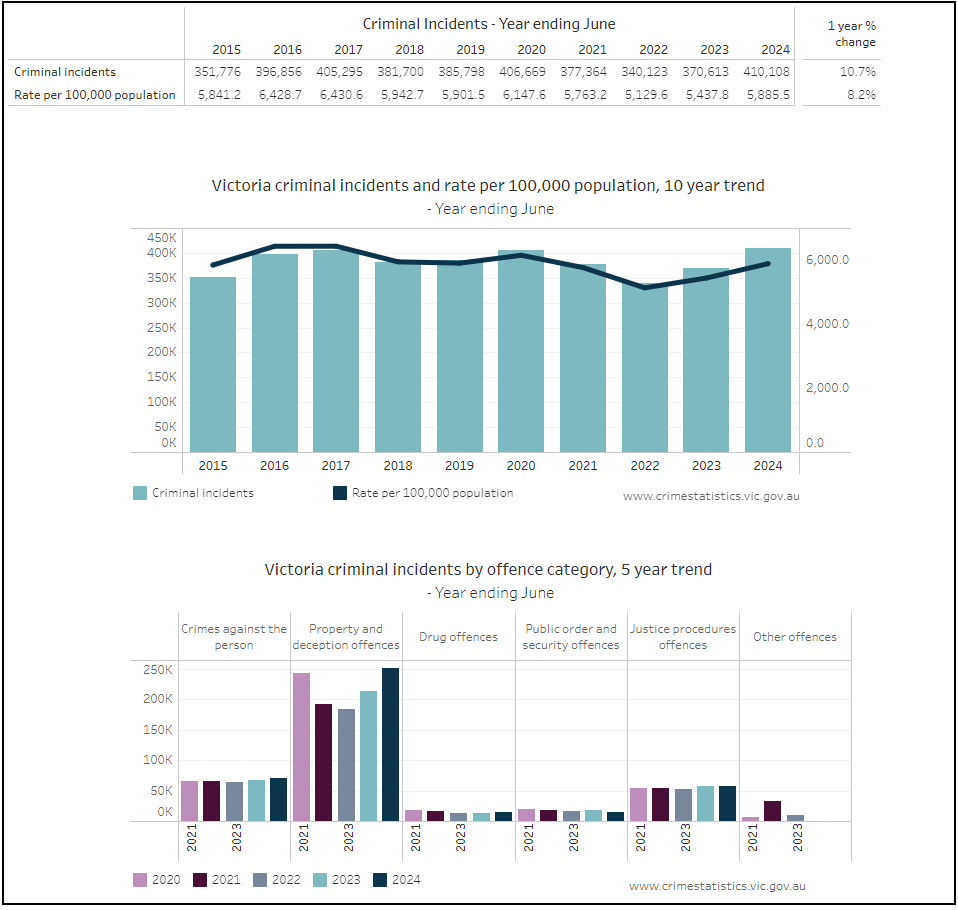Image resolution: width=958 pixels, height=910 pixels.
Task: Click the tallest Property and deception offences bar
Action: pos(390,745)
